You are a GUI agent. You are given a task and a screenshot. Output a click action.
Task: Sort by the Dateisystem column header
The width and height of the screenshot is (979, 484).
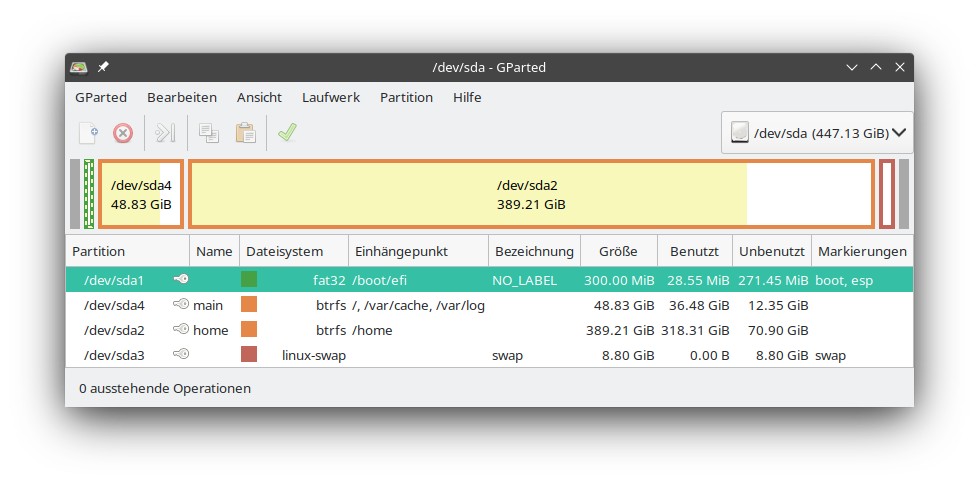click(284, 252)
